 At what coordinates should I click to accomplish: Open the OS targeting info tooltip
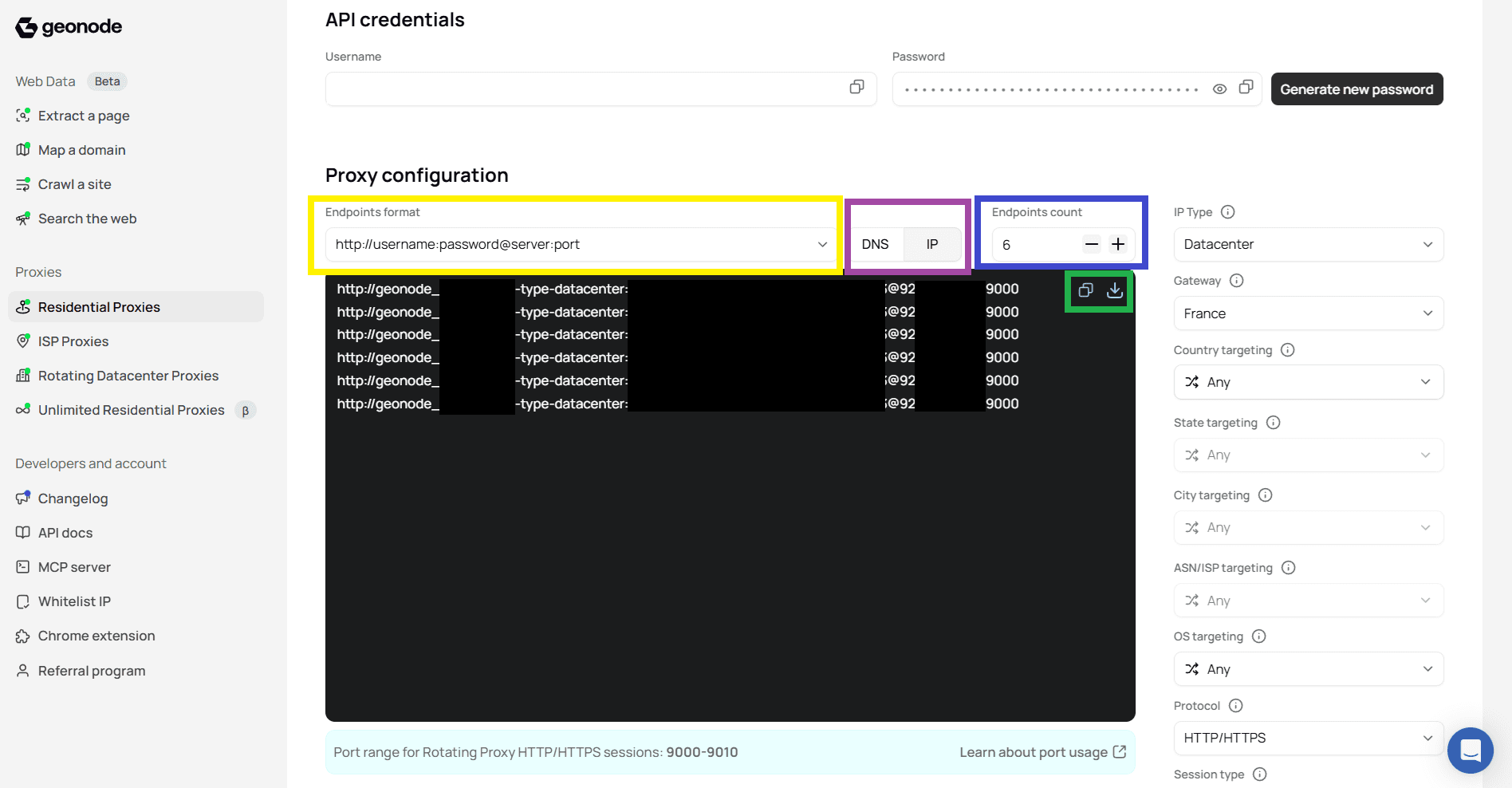pyautogui.click(x=1259, y=636)
